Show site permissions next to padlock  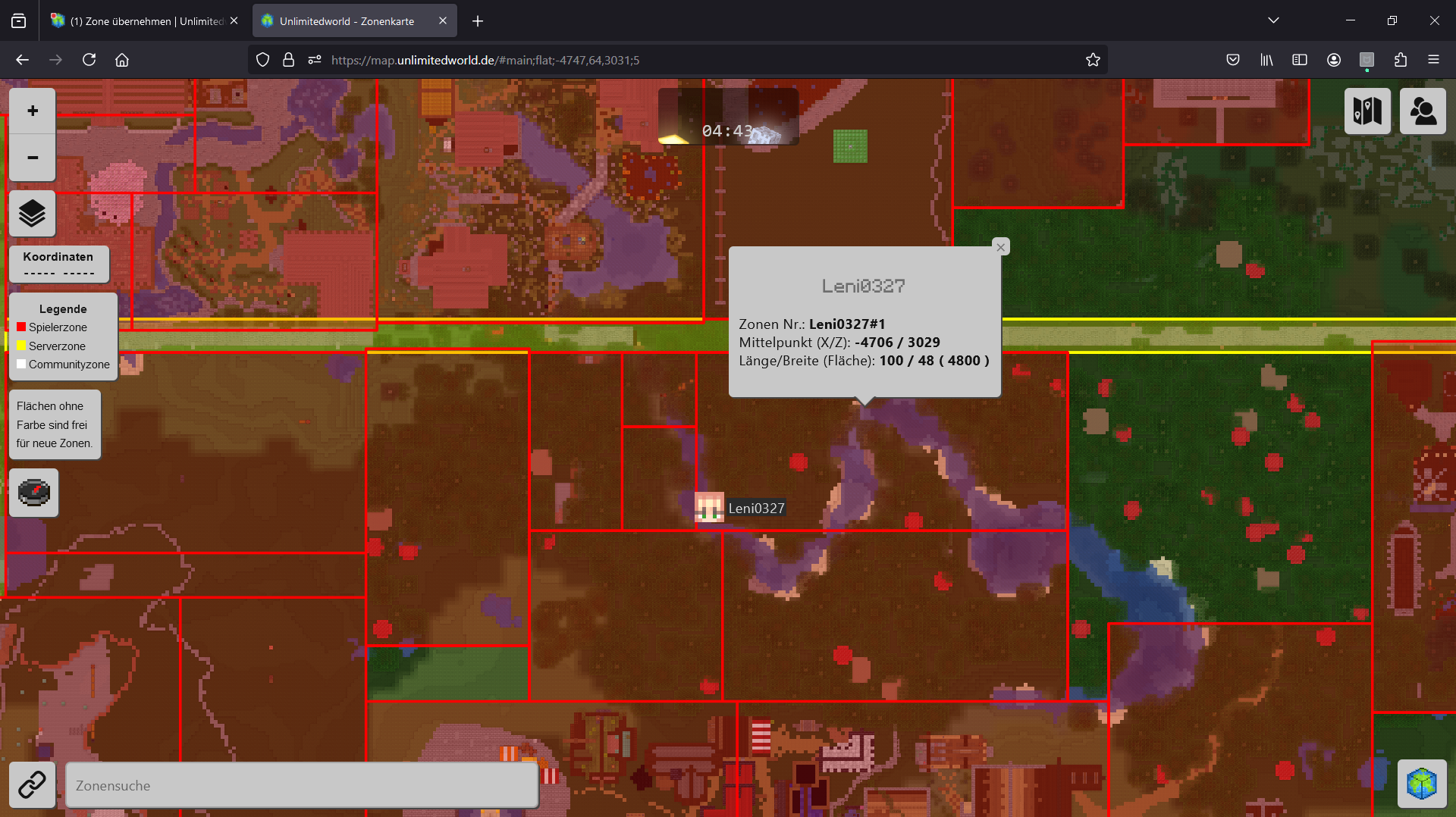(x=315, y=60)
